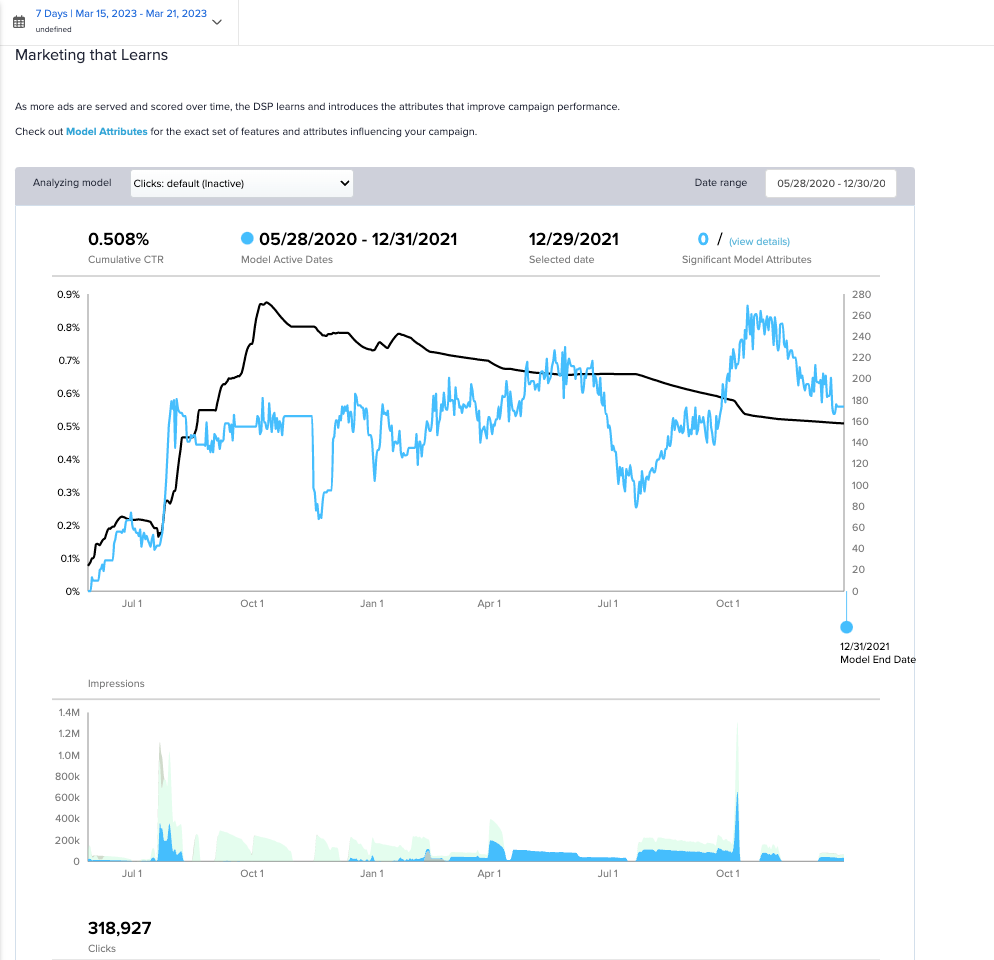Viewport: 994px width, 960px height.
Task: Open the Analyzing model dropdown
Action: pos(242,183)
